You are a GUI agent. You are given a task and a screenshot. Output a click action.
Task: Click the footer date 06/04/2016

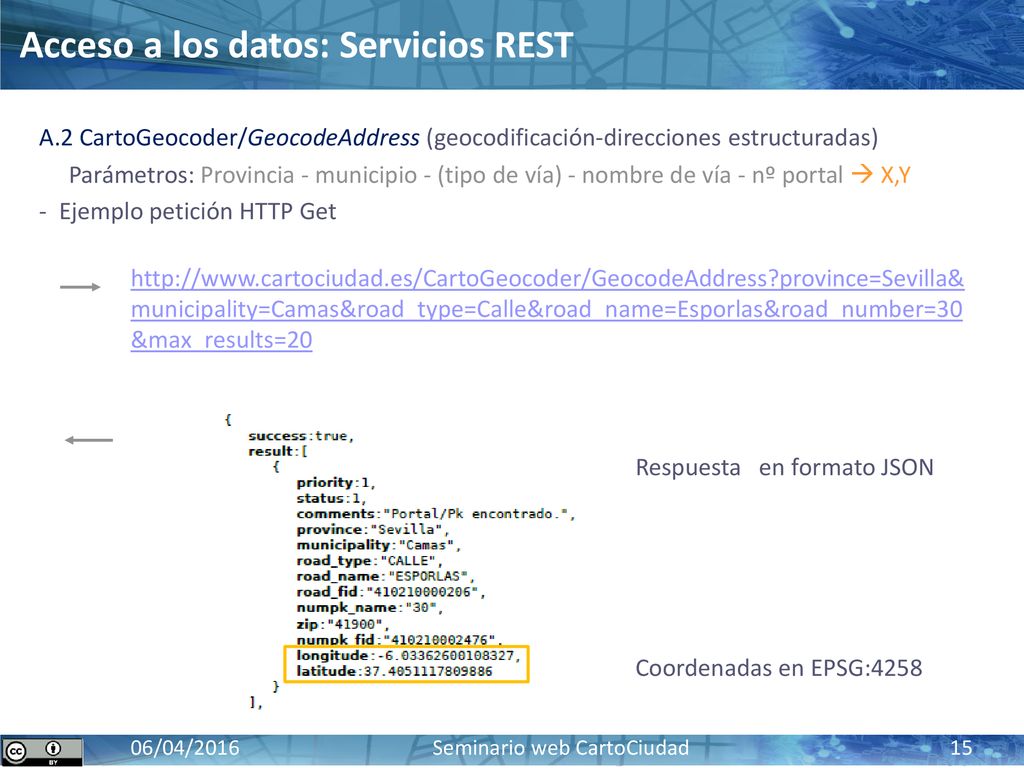pos(185,748)
